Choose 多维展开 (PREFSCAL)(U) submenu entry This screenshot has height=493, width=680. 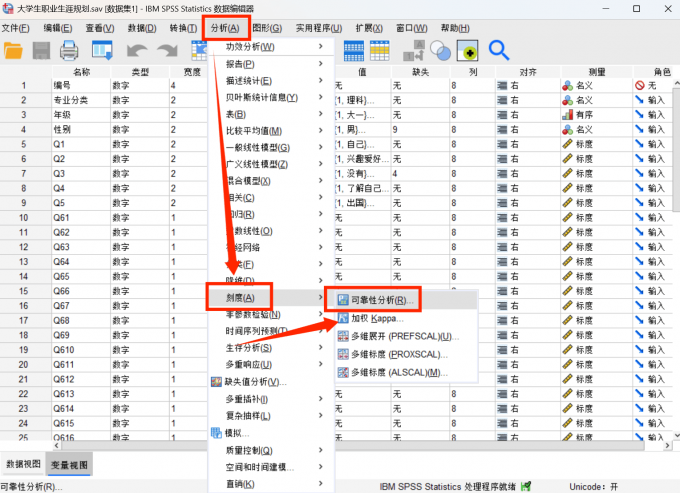click(x=398, y=336)
